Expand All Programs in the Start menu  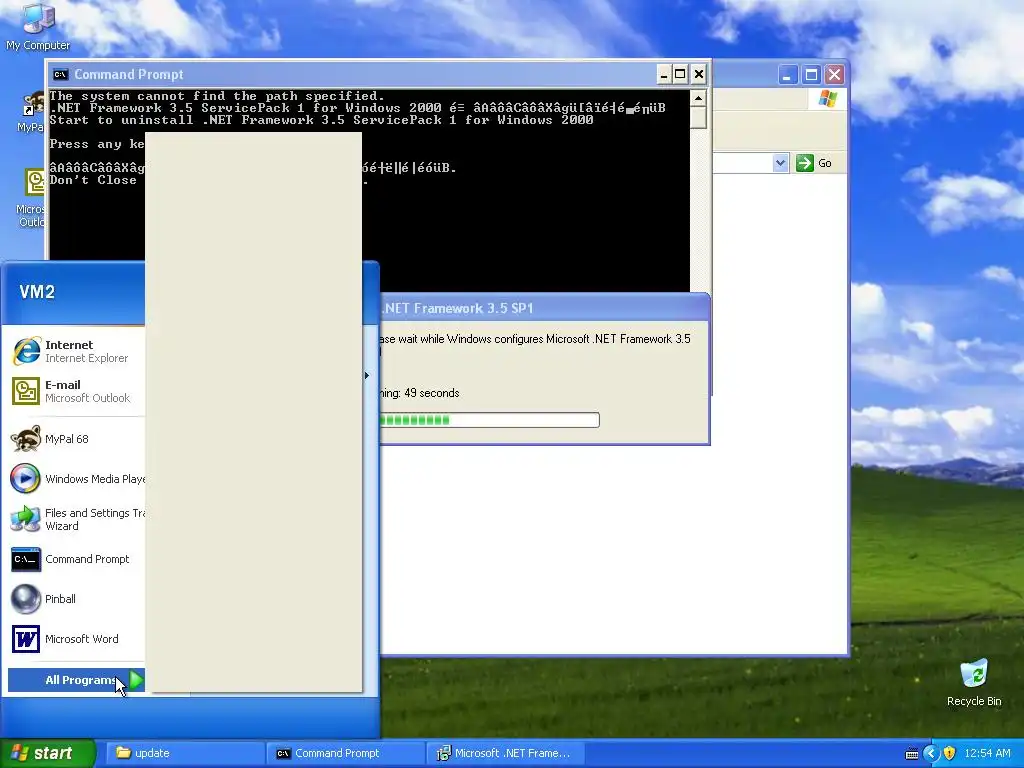[76, 680]
